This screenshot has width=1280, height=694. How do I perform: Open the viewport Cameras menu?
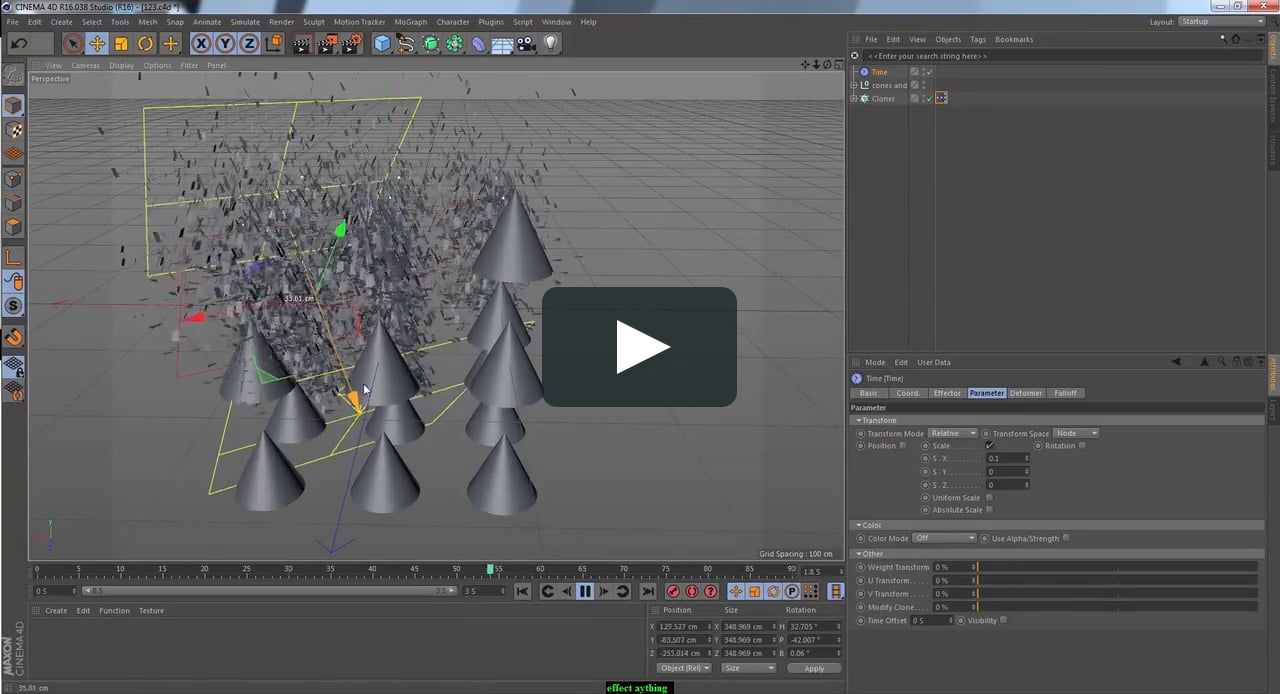click(x=85, y=66)
